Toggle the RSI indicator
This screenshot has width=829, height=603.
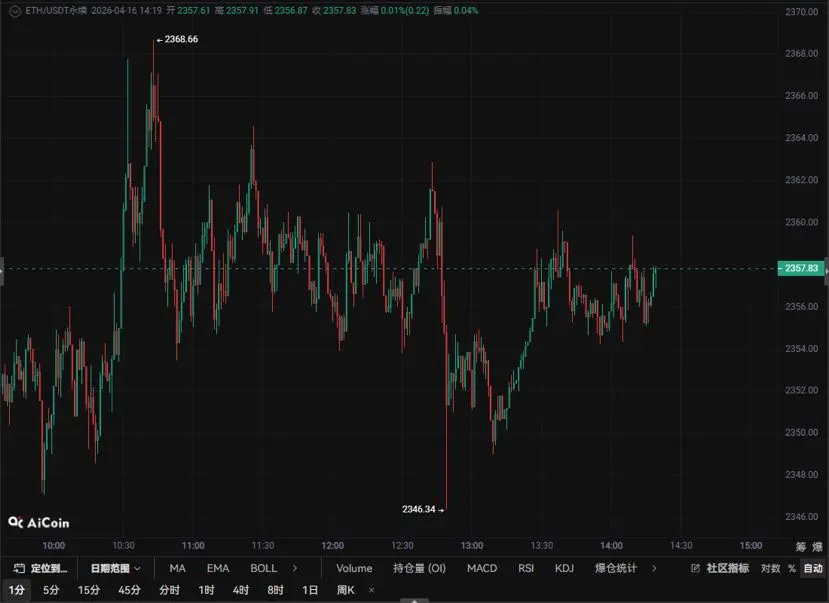(x=526, y=568)
